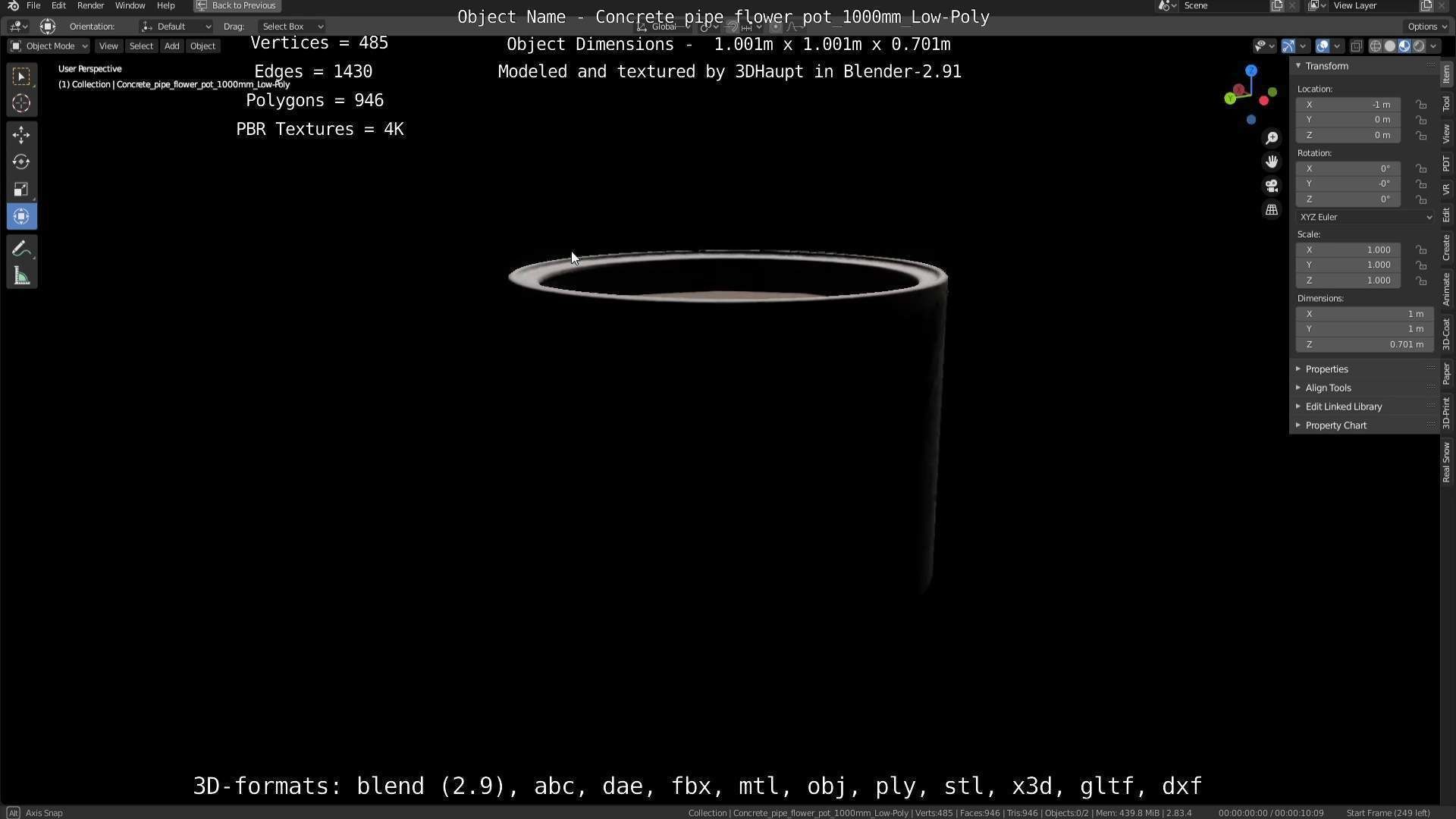1456x819 pixels.
Task: Select the Transform tool
Action: (x=21, y=217)
